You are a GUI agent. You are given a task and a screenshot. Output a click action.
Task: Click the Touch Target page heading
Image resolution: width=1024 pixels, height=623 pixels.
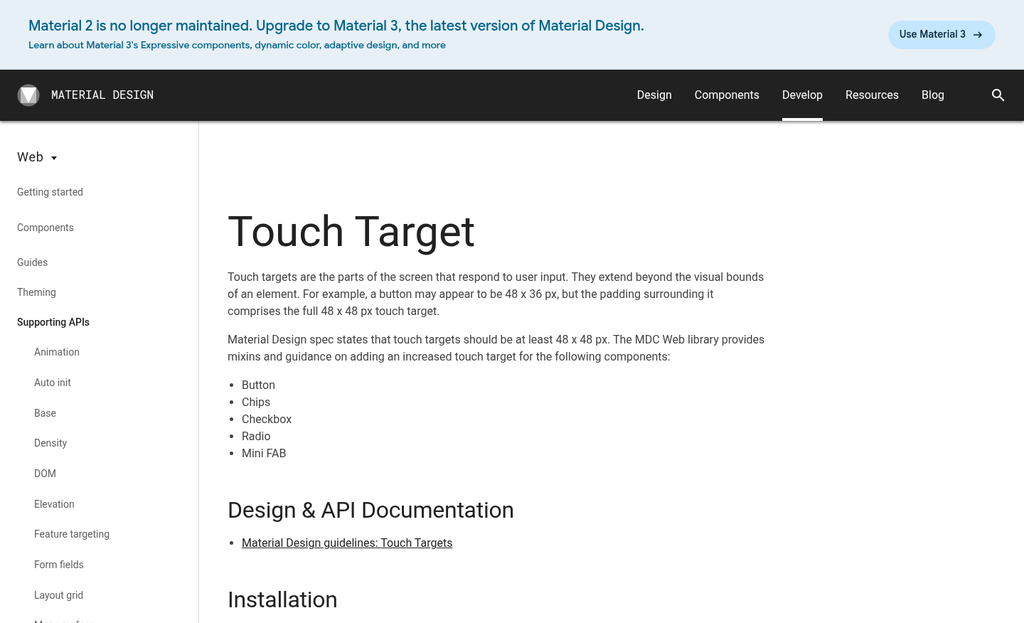tap(351, 232)
